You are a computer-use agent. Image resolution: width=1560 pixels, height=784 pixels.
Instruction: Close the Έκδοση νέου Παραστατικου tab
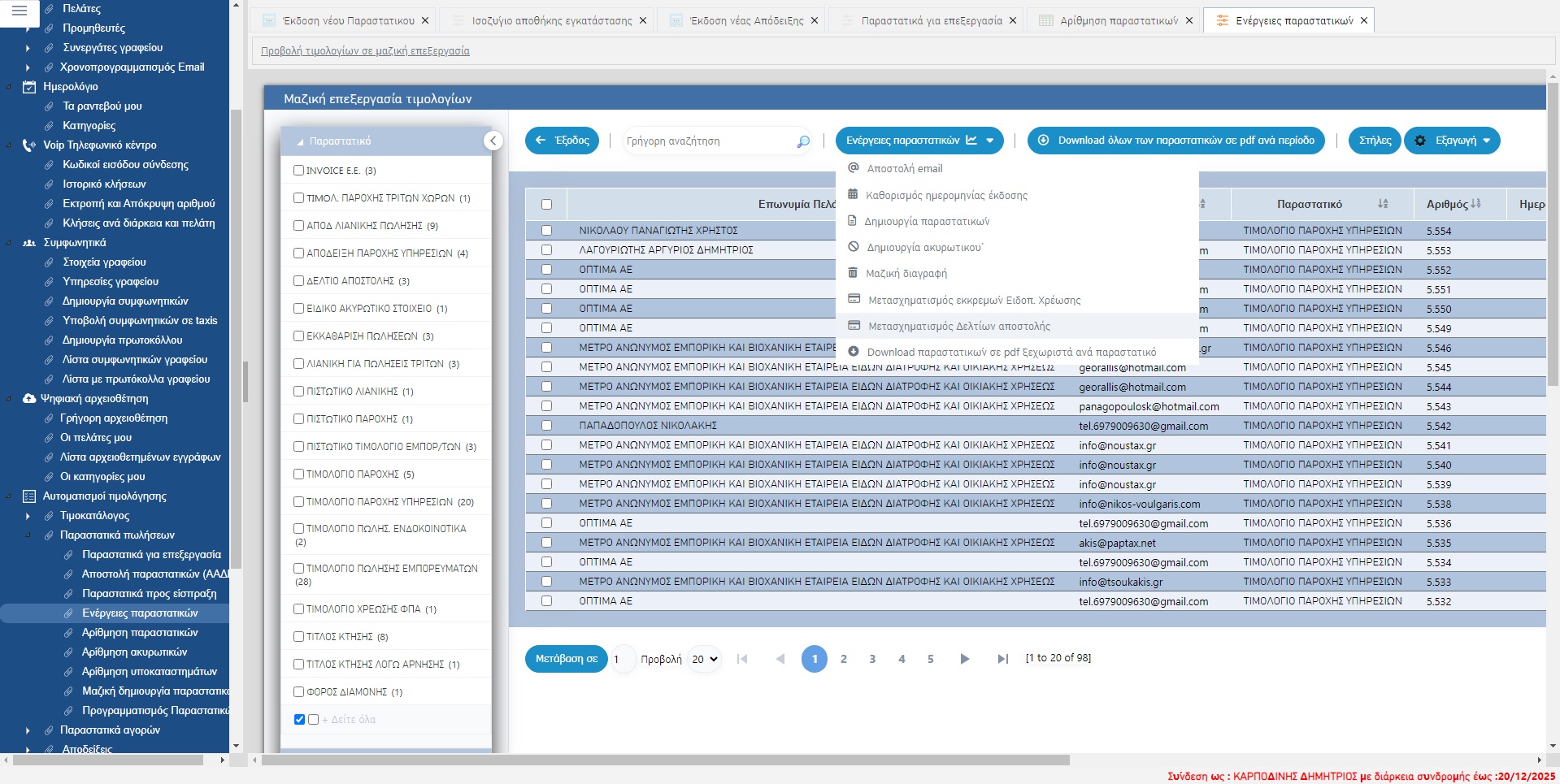coord(425,21)
